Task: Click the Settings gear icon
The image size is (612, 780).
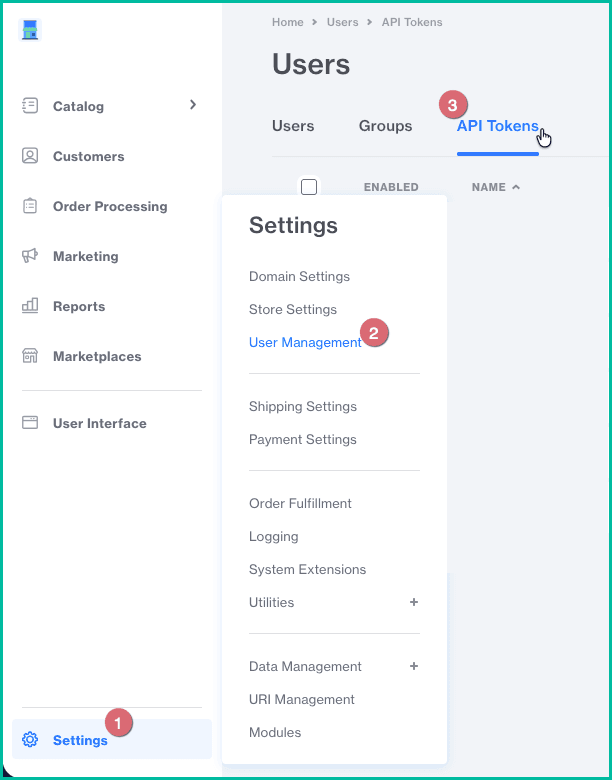Action: (x=30, y=740)
